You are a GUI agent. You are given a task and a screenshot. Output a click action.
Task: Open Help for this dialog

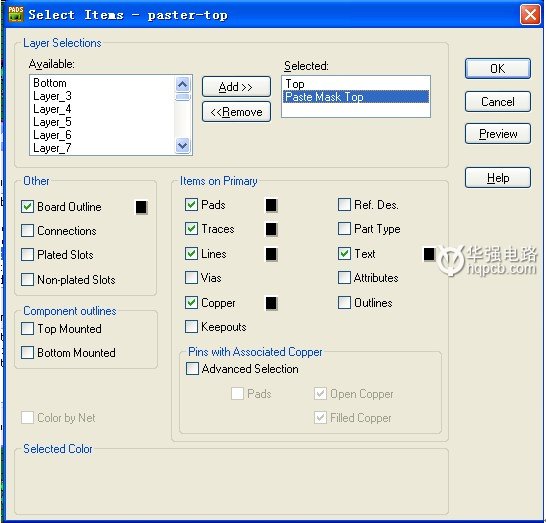pyautogui.click(x=498, y=178)
